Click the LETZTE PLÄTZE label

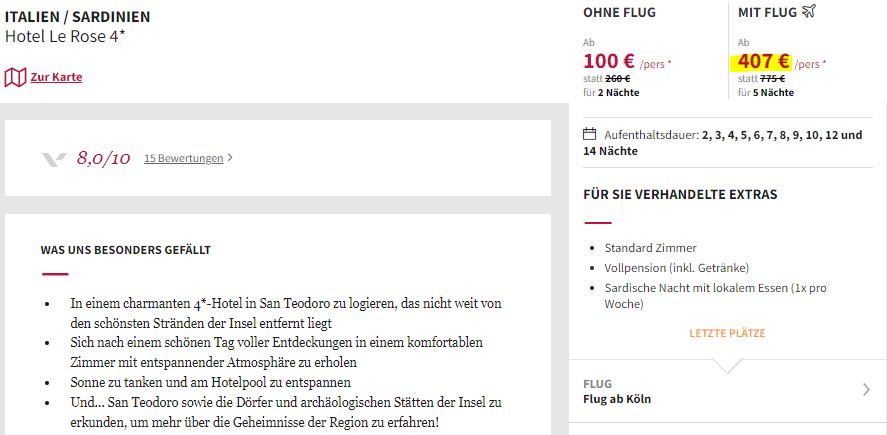(727, 333)
